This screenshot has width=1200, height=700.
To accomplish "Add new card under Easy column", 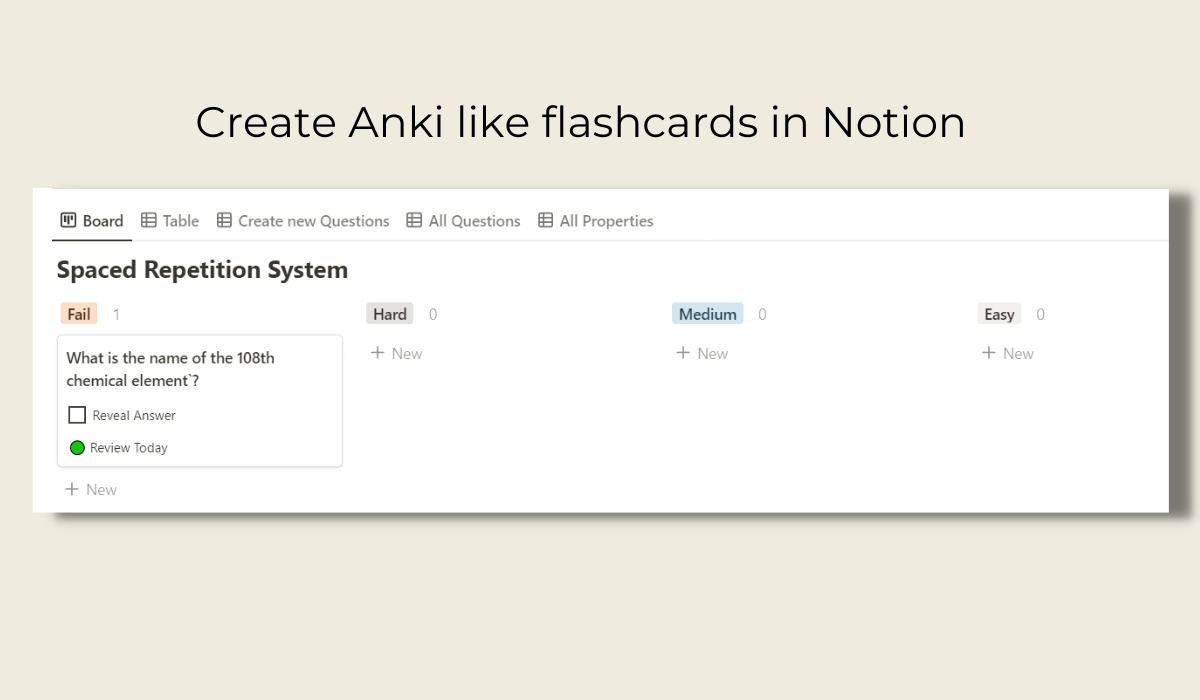I will 1008,353.
